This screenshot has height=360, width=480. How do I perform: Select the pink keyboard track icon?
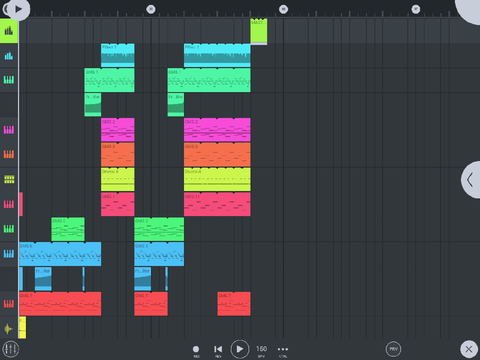[x=9, y=204]
